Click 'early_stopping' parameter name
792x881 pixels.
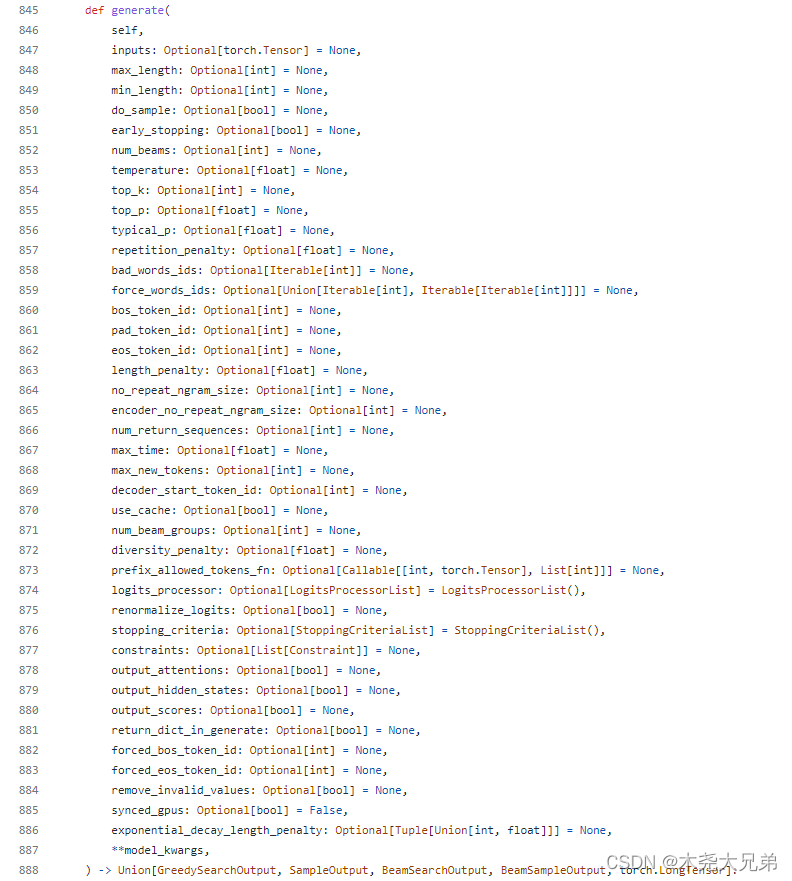pos(157,130)
